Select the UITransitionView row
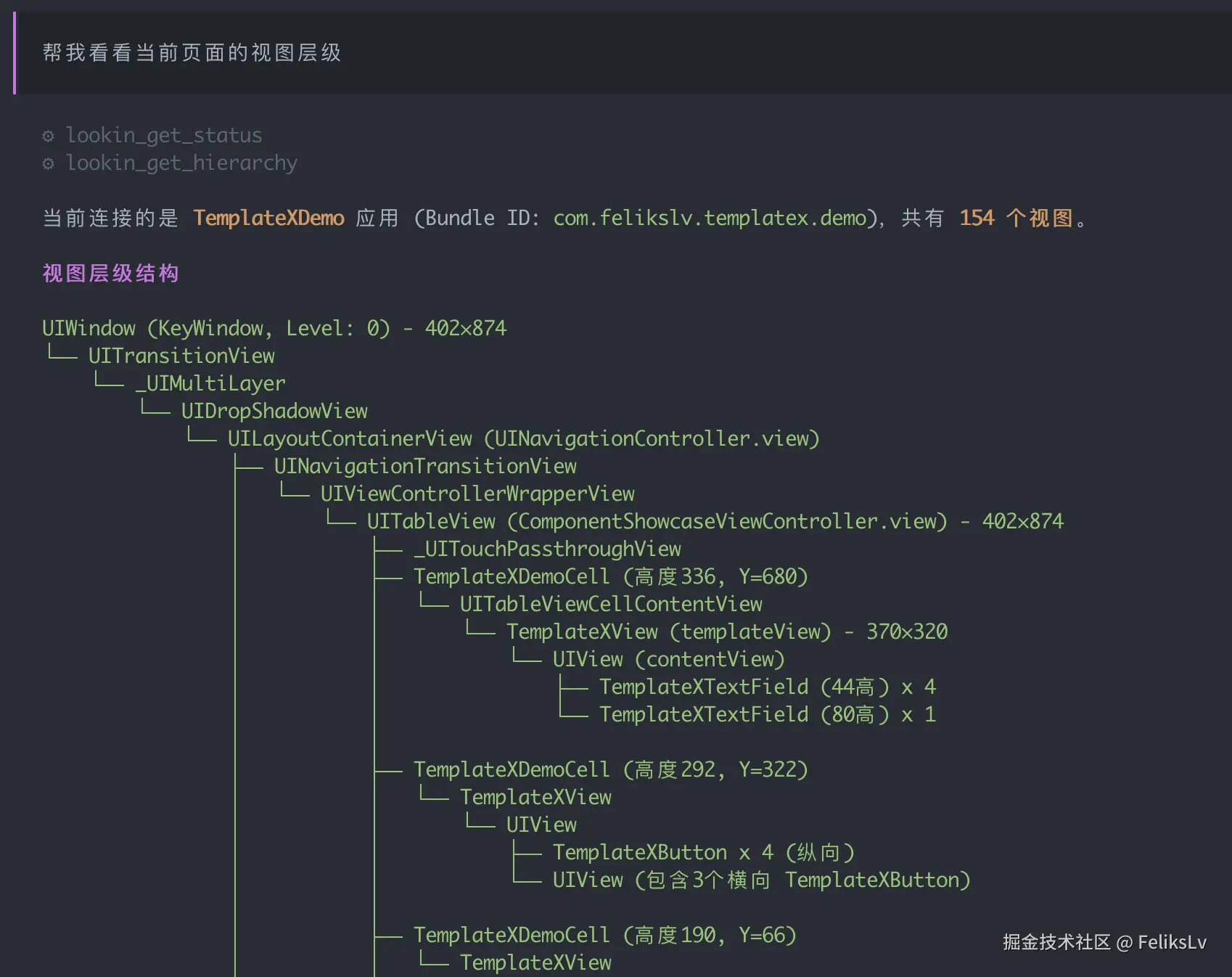Viewport: 1232px width, 977px height. (x=181, y=356)
